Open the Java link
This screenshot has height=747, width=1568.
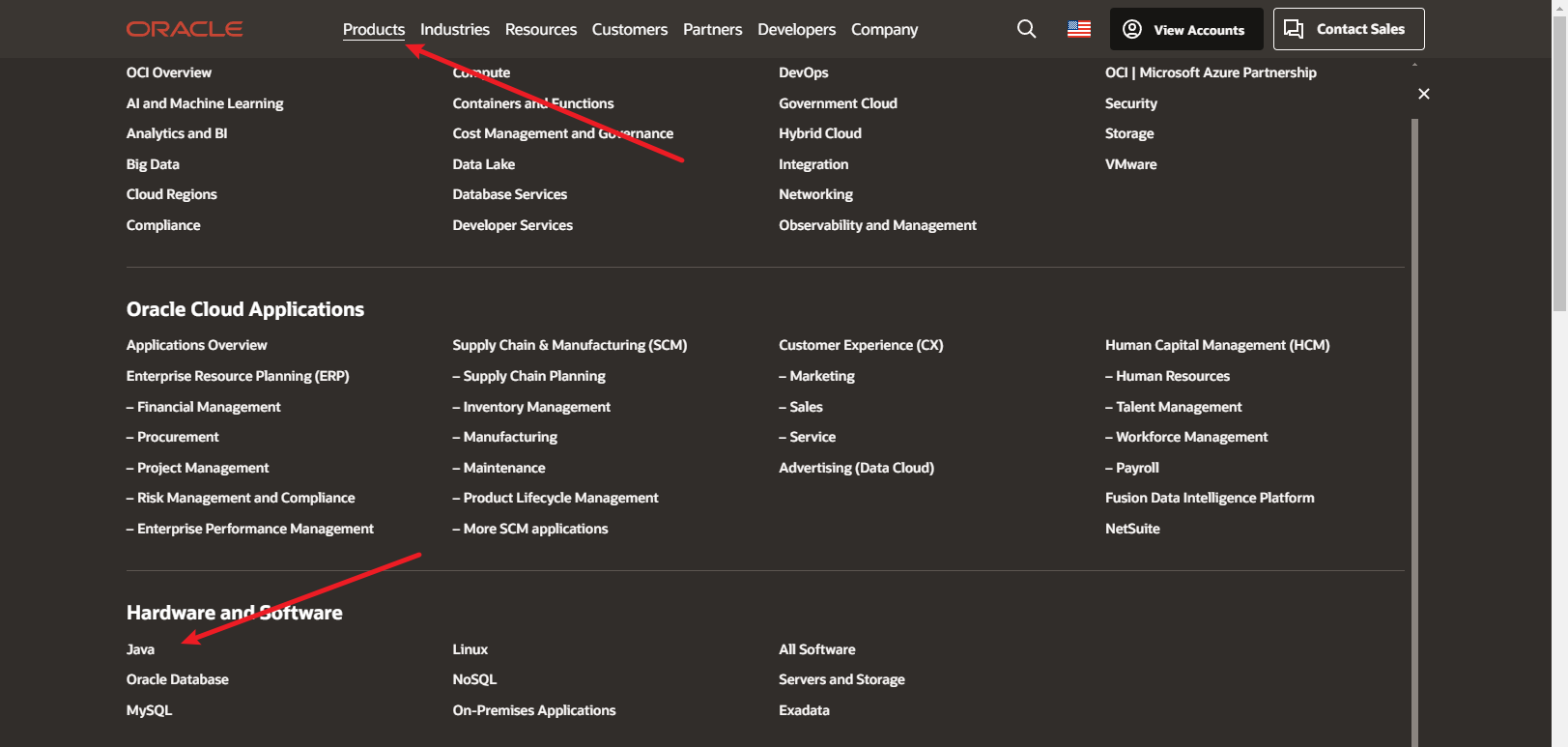point(140,649)
